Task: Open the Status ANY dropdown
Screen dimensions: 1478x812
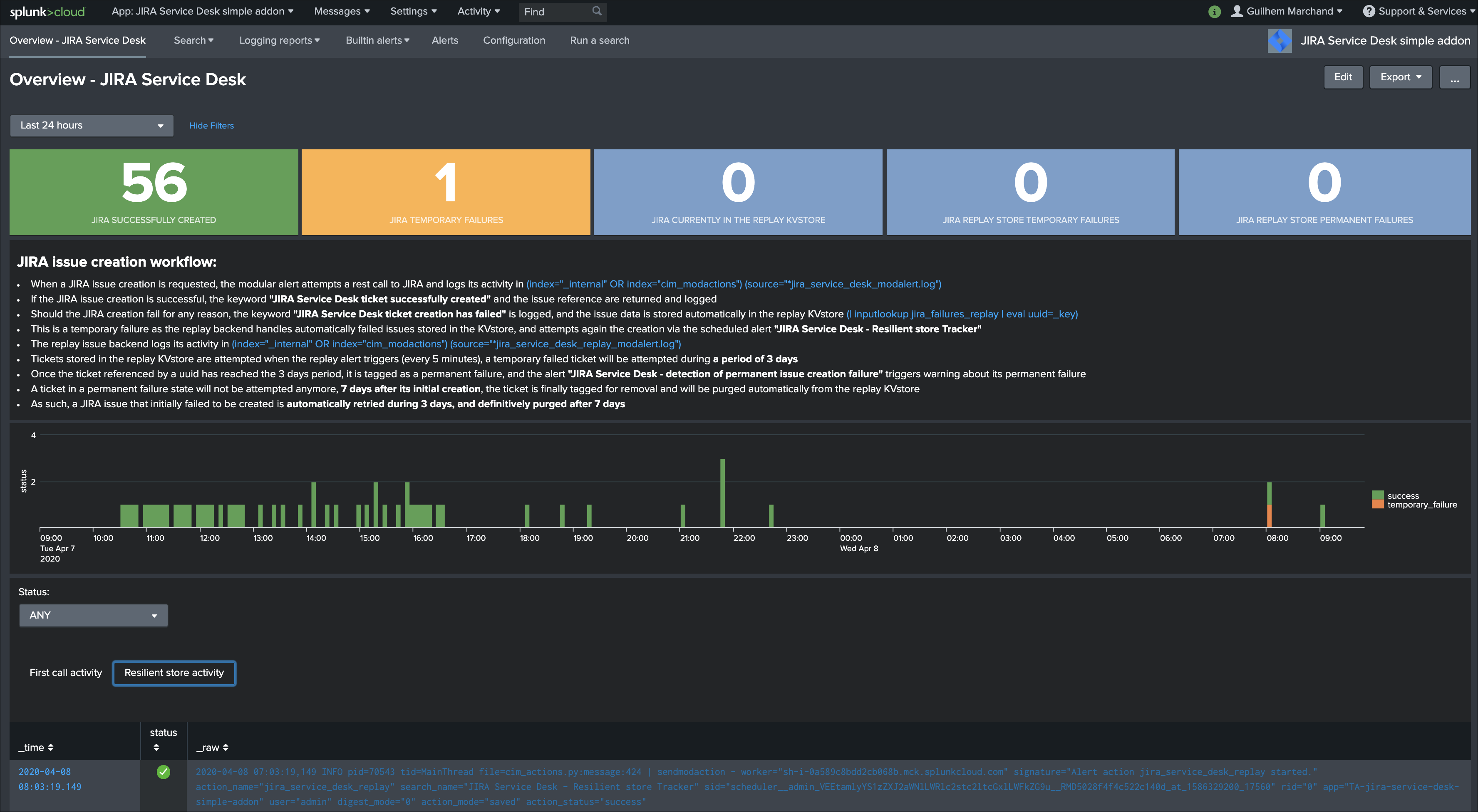Action: click(94, 615)
